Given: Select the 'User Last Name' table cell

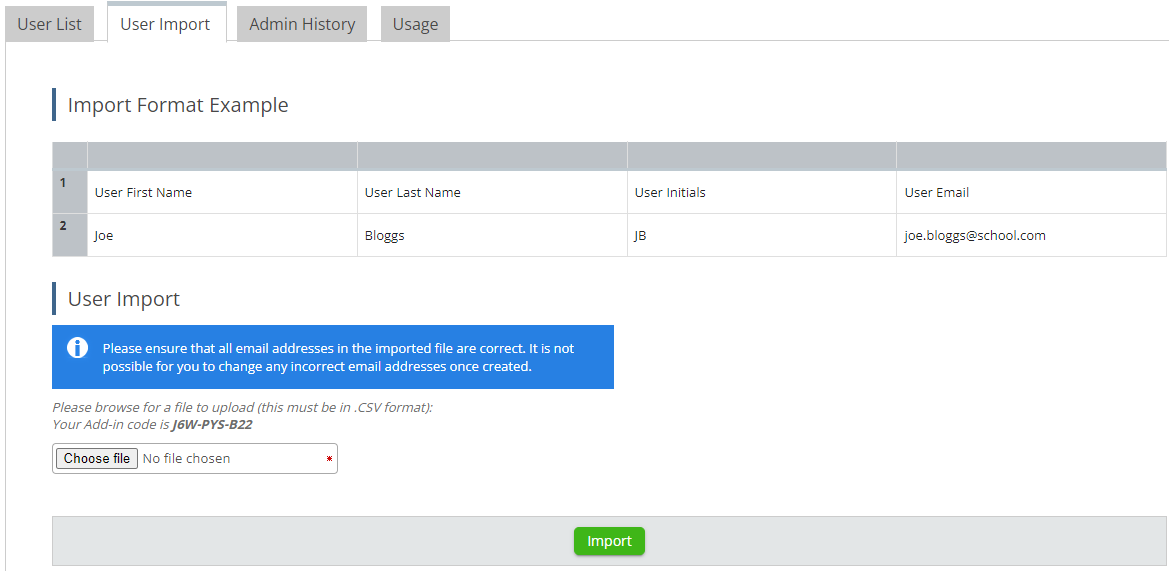Looking at the screenshot, I should [492, 192].
